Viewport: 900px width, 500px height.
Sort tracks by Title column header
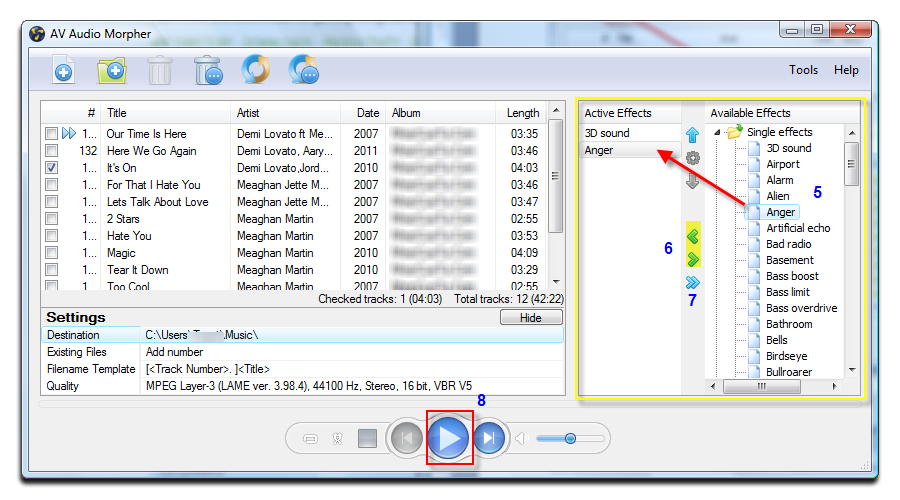coord(165,113)
